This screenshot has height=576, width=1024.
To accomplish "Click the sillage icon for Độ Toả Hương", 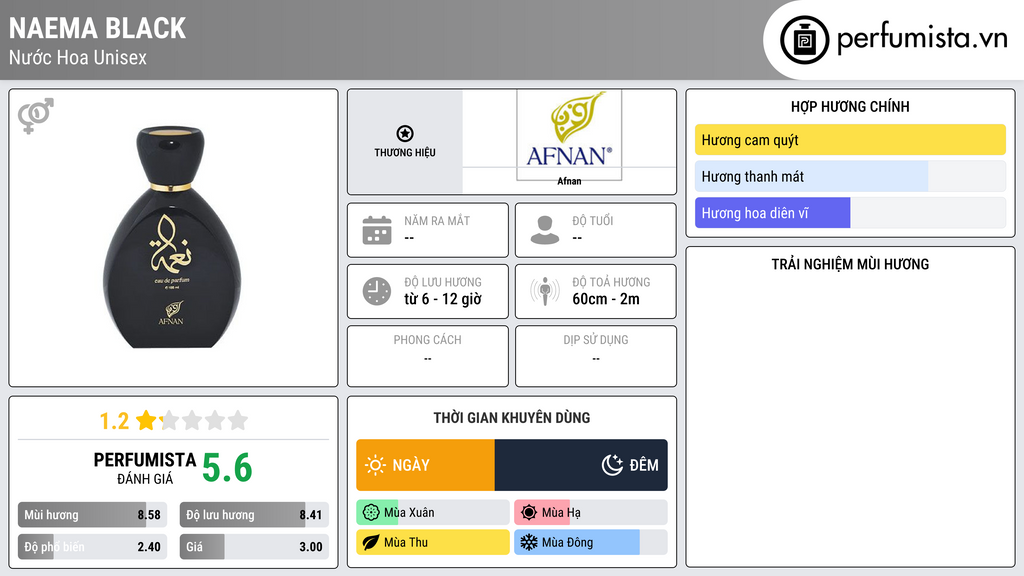I will click(x=544, y=291).
